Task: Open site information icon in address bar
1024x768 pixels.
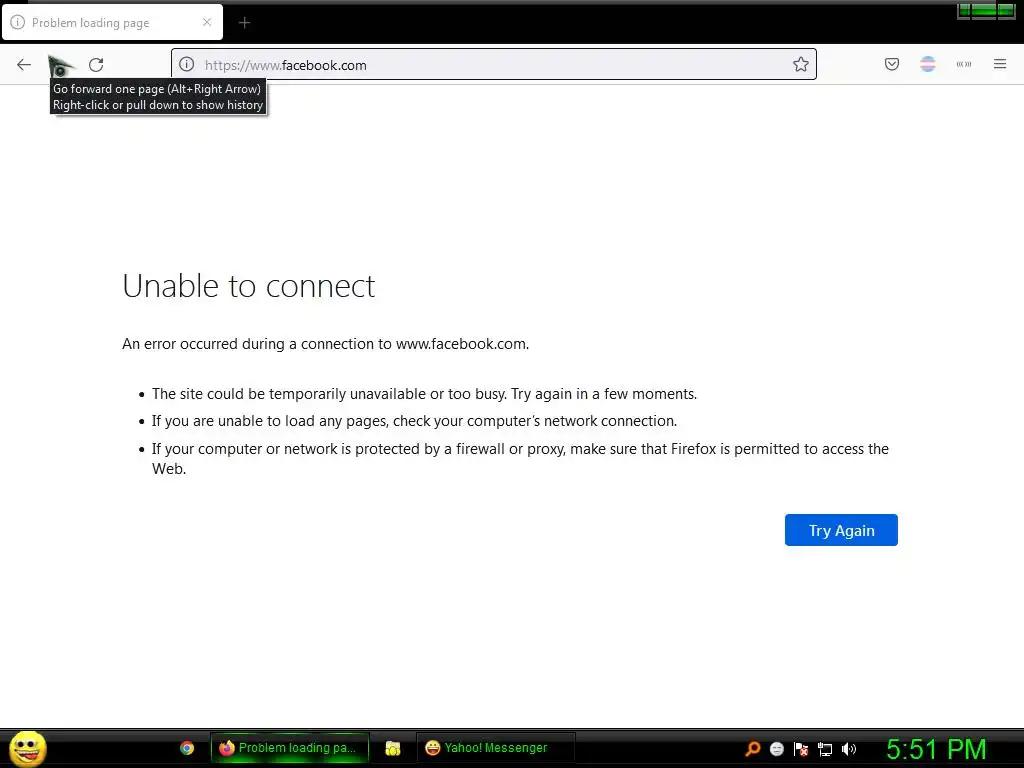Action: pos(187,64)
